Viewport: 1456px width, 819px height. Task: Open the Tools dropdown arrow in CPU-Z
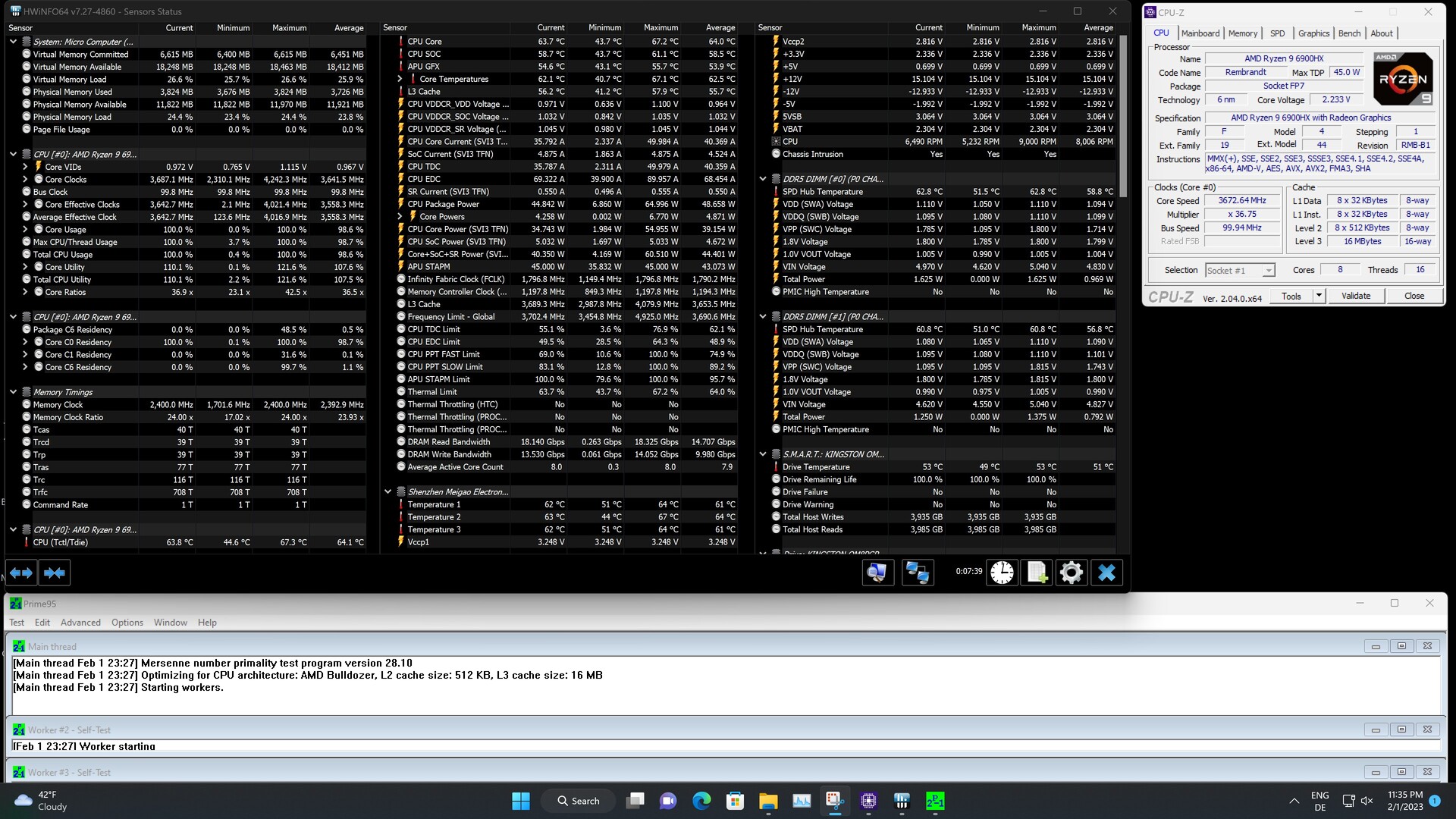coord(1319,296)
